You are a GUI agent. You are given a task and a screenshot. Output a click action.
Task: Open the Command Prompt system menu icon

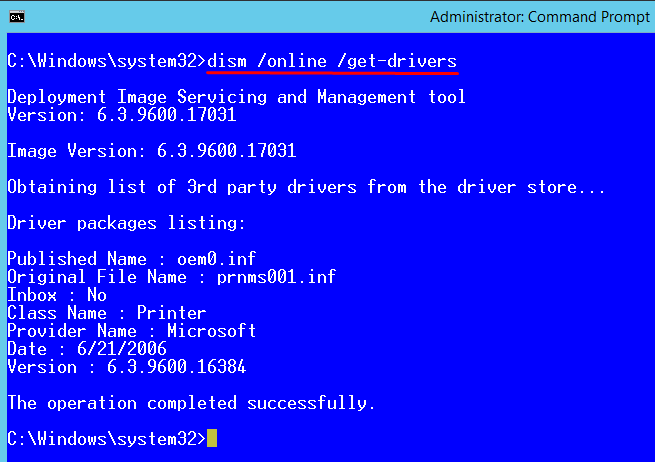point(17,17)
